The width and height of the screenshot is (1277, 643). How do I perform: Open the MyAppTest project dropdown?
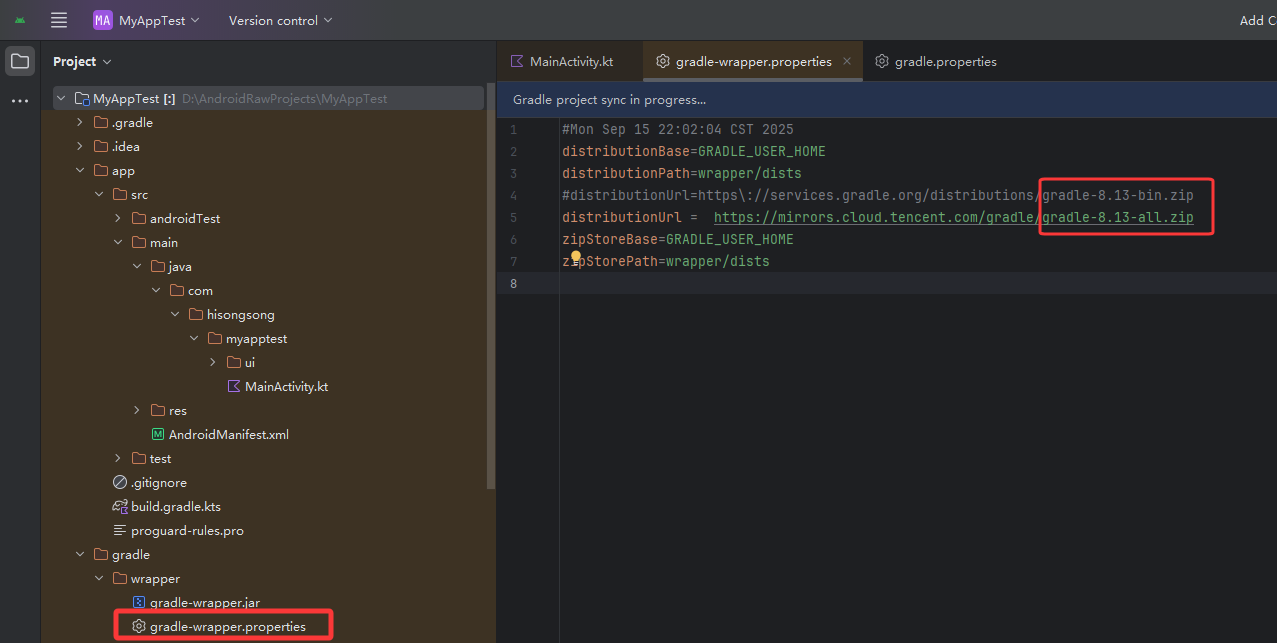pos(147,20)
